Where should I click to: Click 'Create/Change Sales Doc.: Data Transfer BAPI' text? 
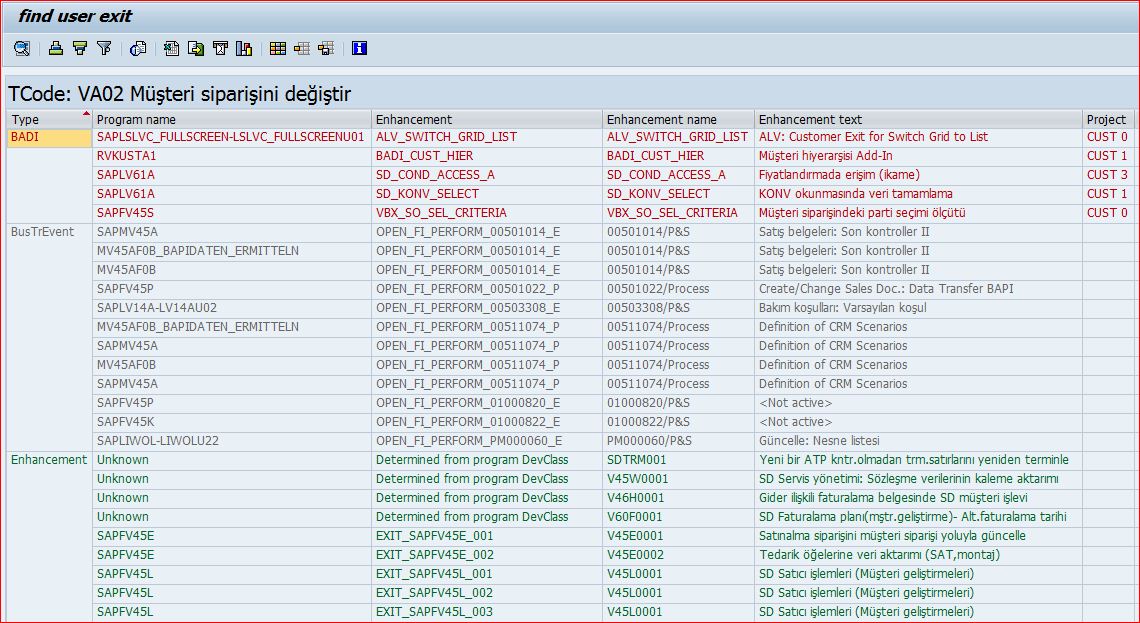886,289
